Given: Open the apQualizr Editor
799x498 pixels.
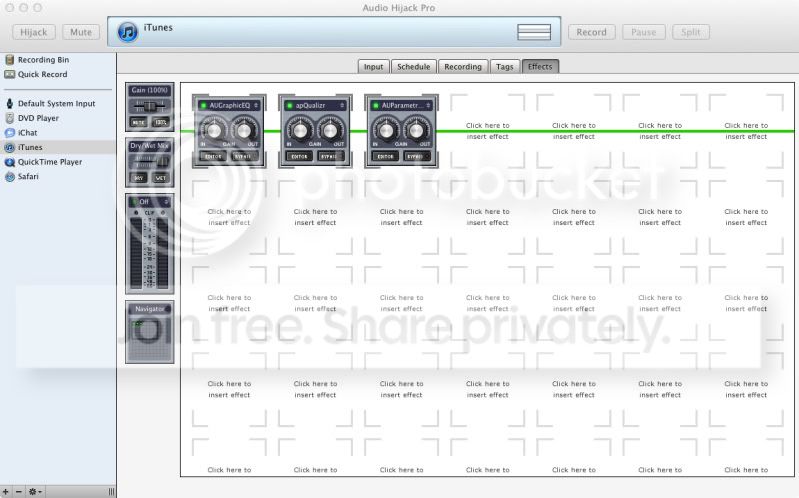Looking at the screenshot, I should pyautogui.click(x=299, y=156).
